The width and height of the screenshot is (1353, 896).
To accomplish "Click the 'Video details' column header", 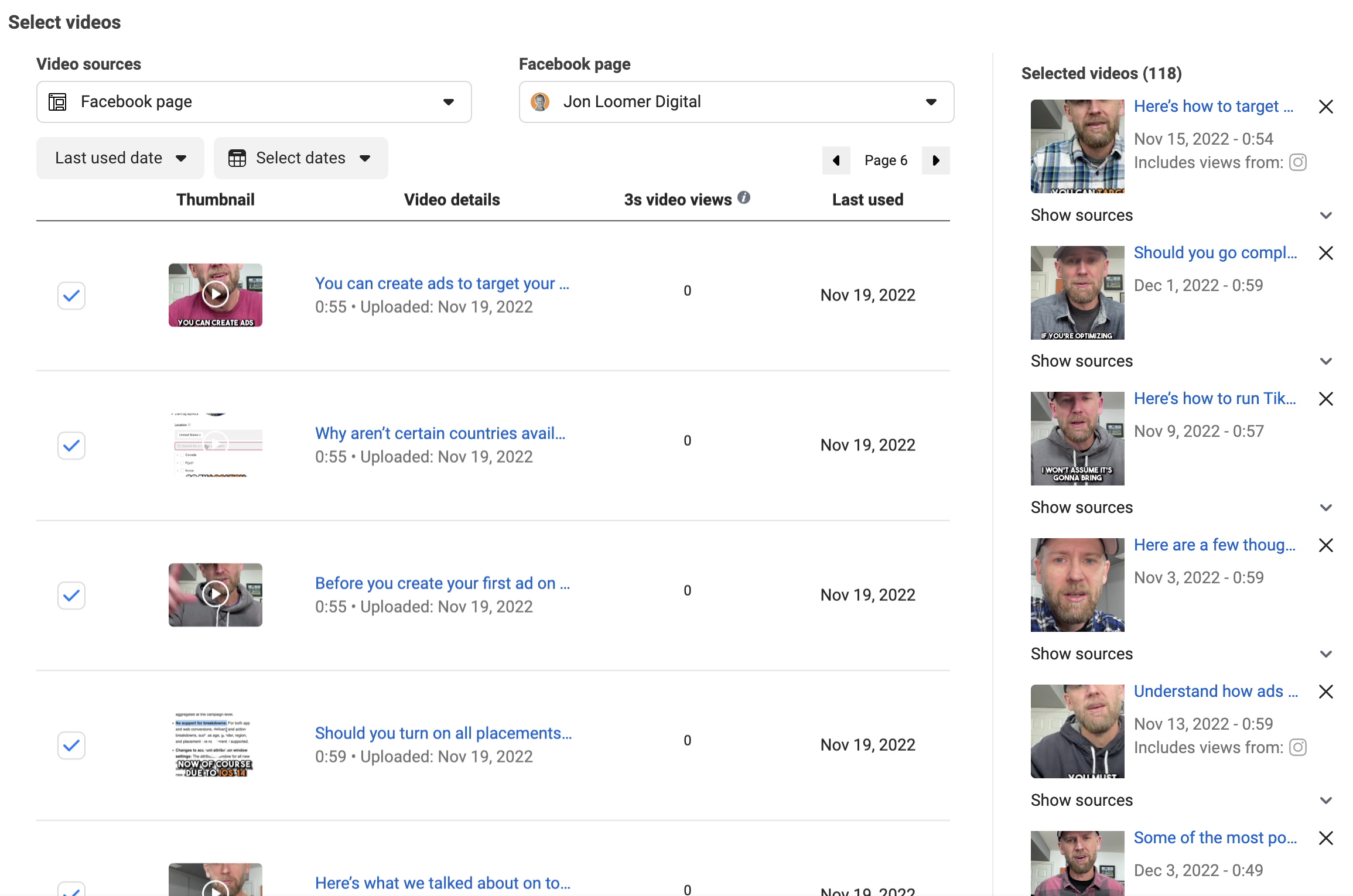I will pos(452,200).
